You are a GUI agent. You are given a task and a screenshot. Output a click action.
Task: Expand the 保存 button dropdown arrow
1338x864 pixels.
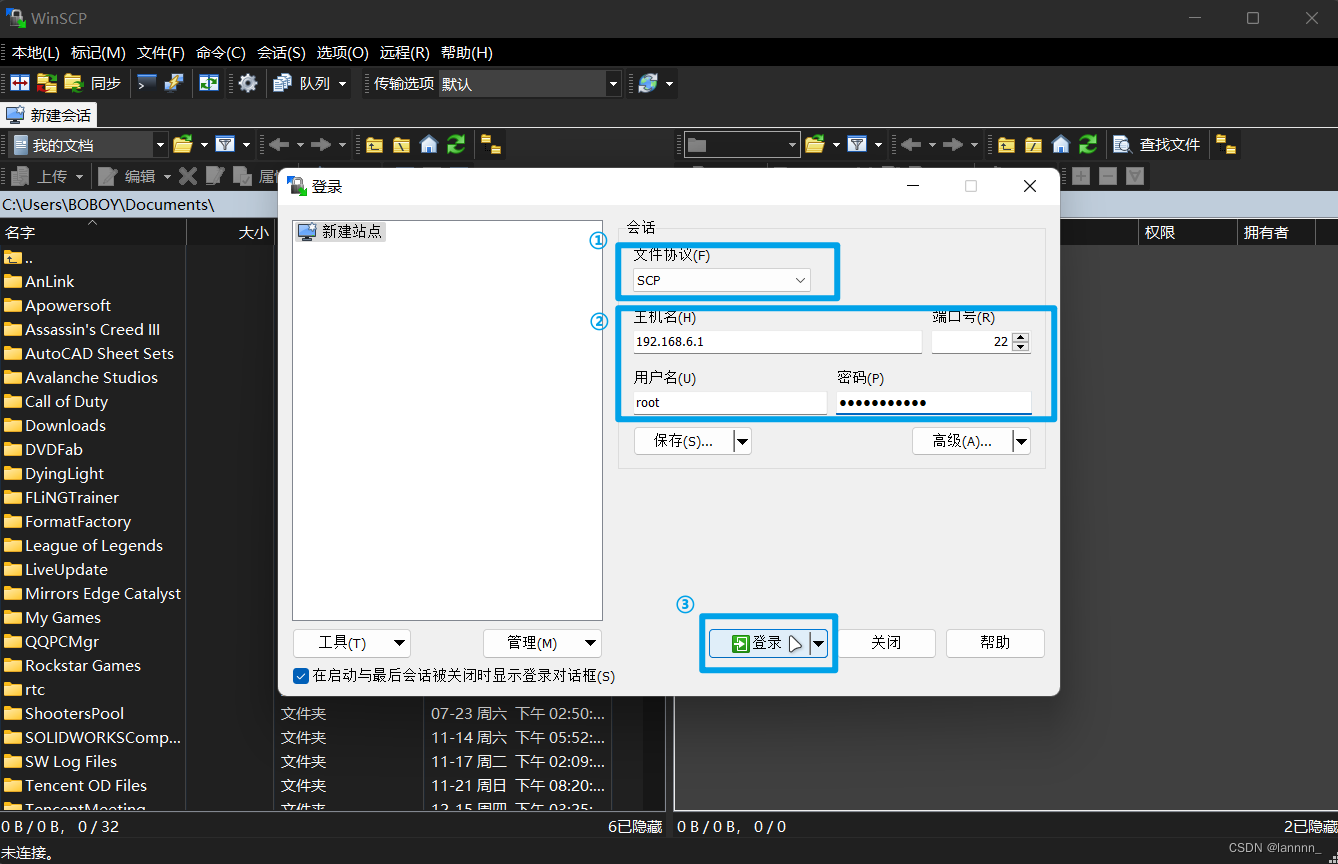pos(743,441)
